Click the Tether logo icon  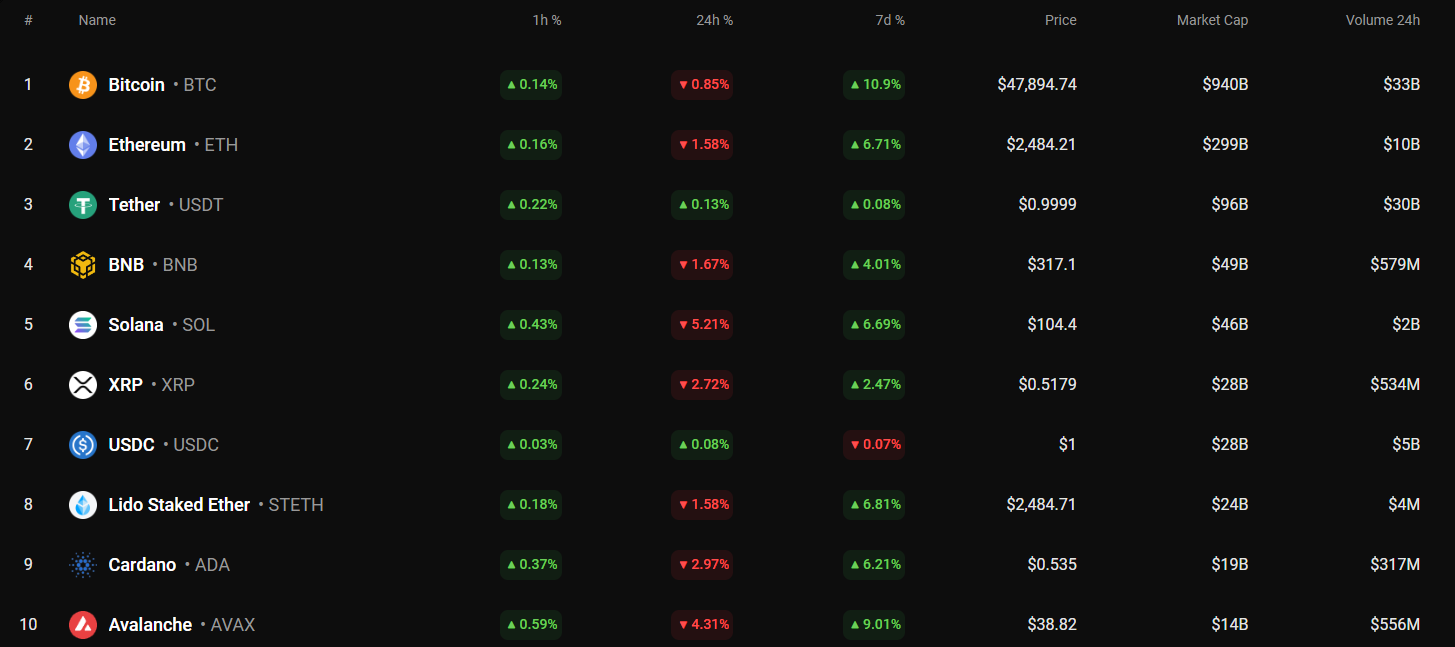pos(82,205)
